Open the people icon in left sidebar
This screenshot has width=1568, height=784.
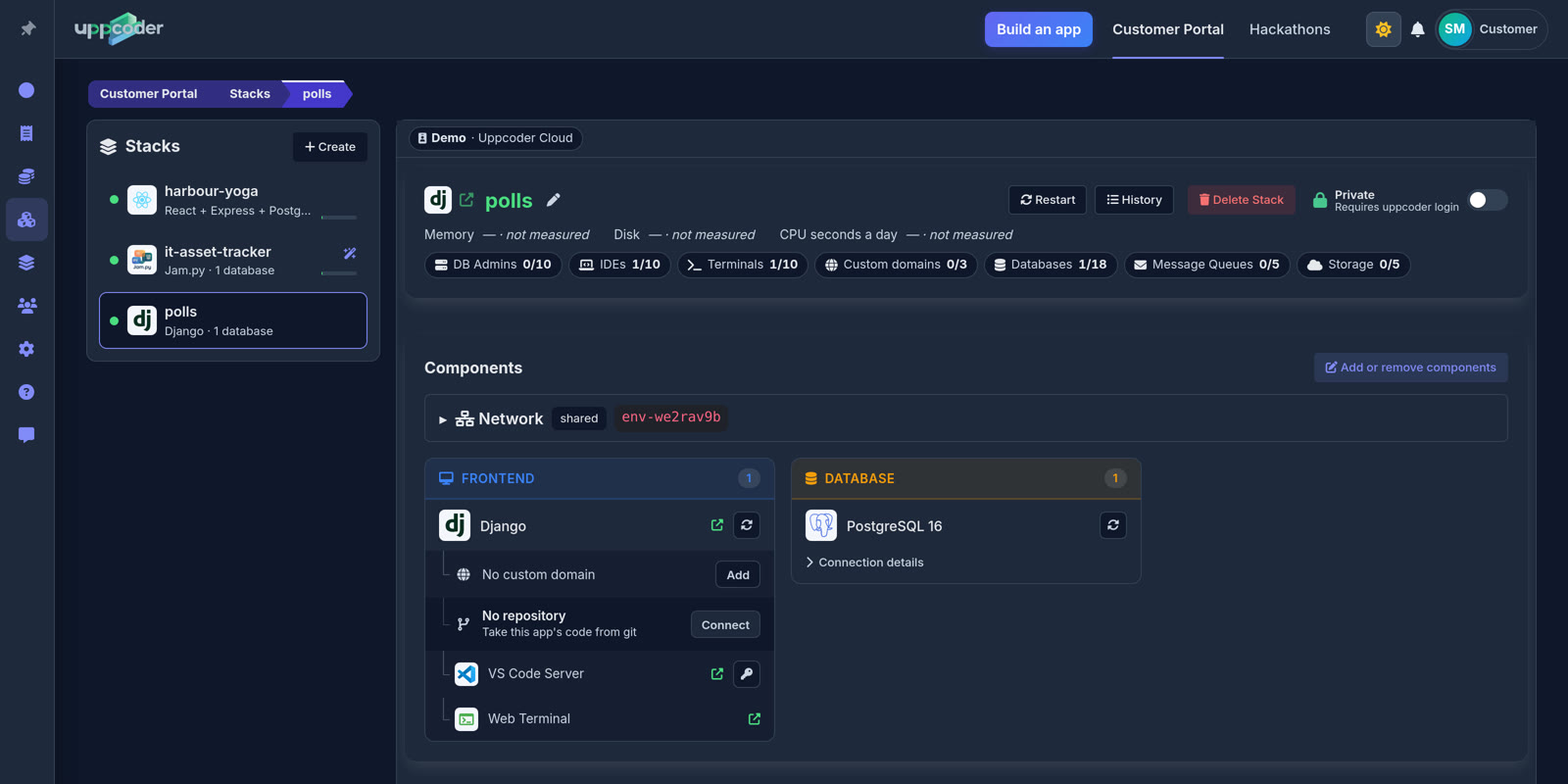click(26, 306)
